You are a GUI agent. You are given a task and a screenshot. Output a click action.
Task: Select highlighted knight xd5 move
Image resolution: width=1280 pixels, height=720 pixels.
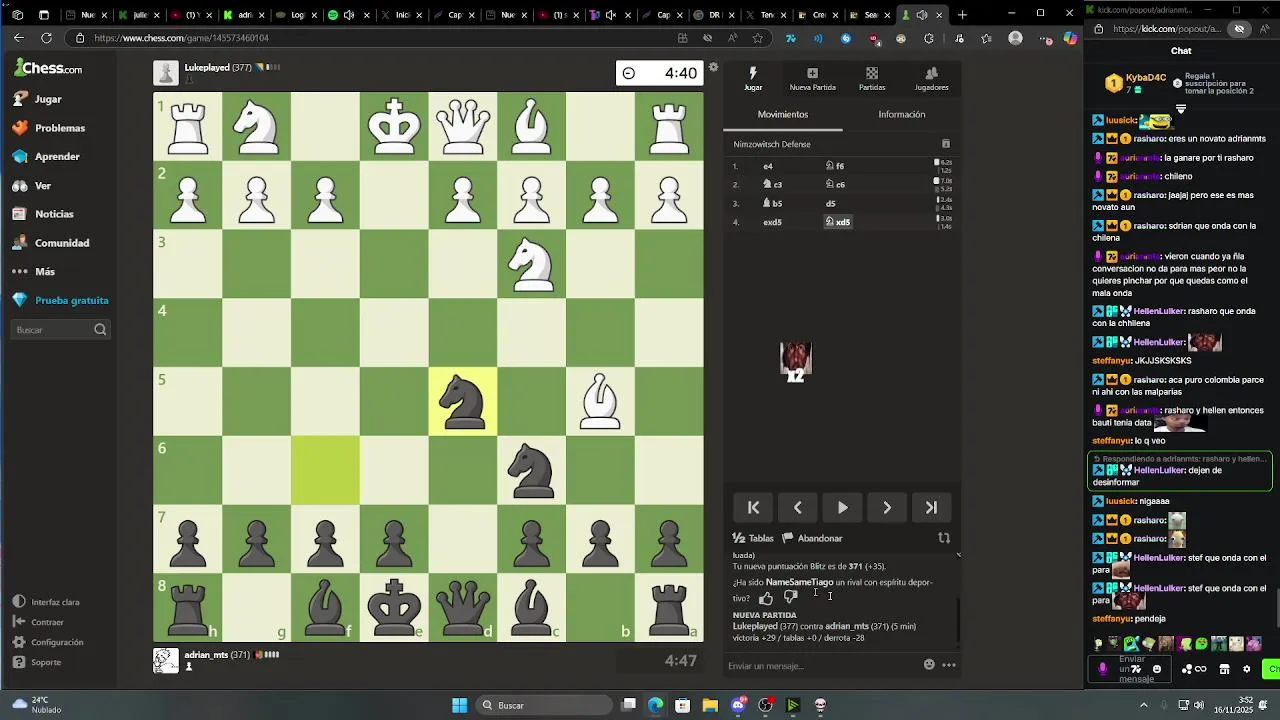[838, 222]
